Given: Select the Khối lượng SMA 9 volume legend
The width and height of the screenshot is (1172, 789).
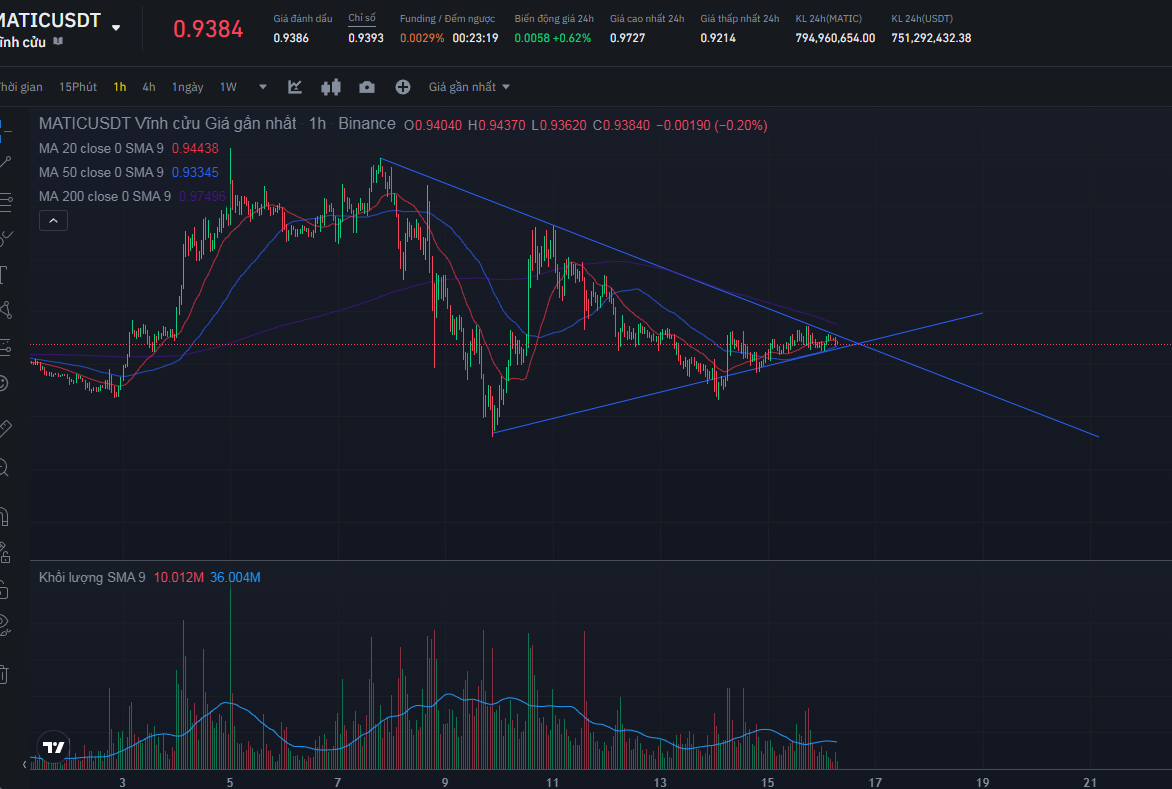Looking at the screenshot, I should tap(92, 577).
